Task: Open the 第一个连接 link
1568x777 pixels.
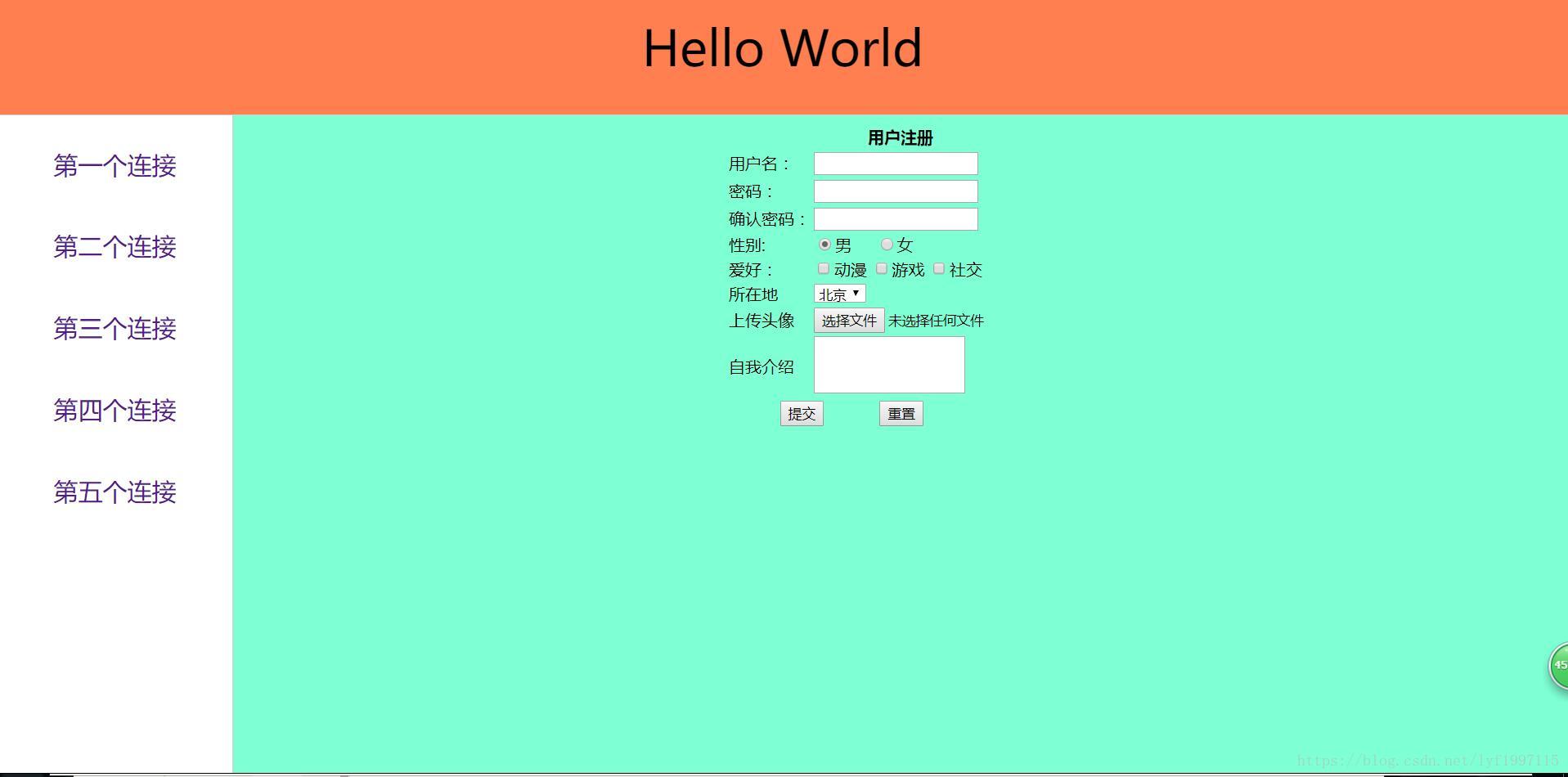Action: tap(115, 166)
